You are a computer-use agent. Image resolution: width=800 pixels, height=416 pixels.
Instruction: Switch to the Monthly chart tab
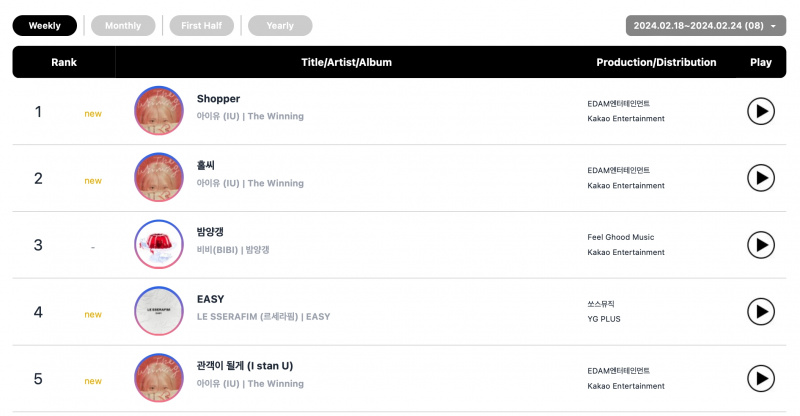pos(123,26)
